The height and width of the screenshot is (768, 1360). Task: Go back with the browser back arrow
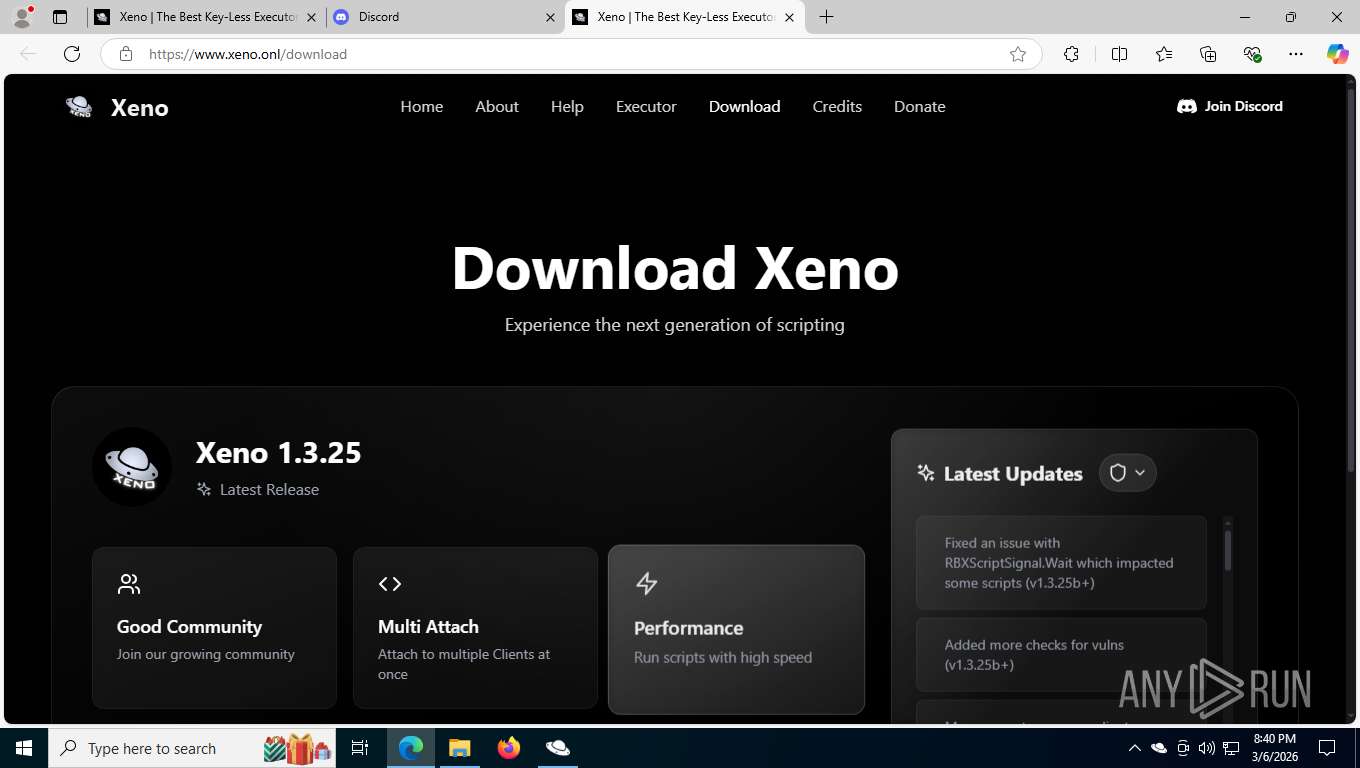[28, 54]
